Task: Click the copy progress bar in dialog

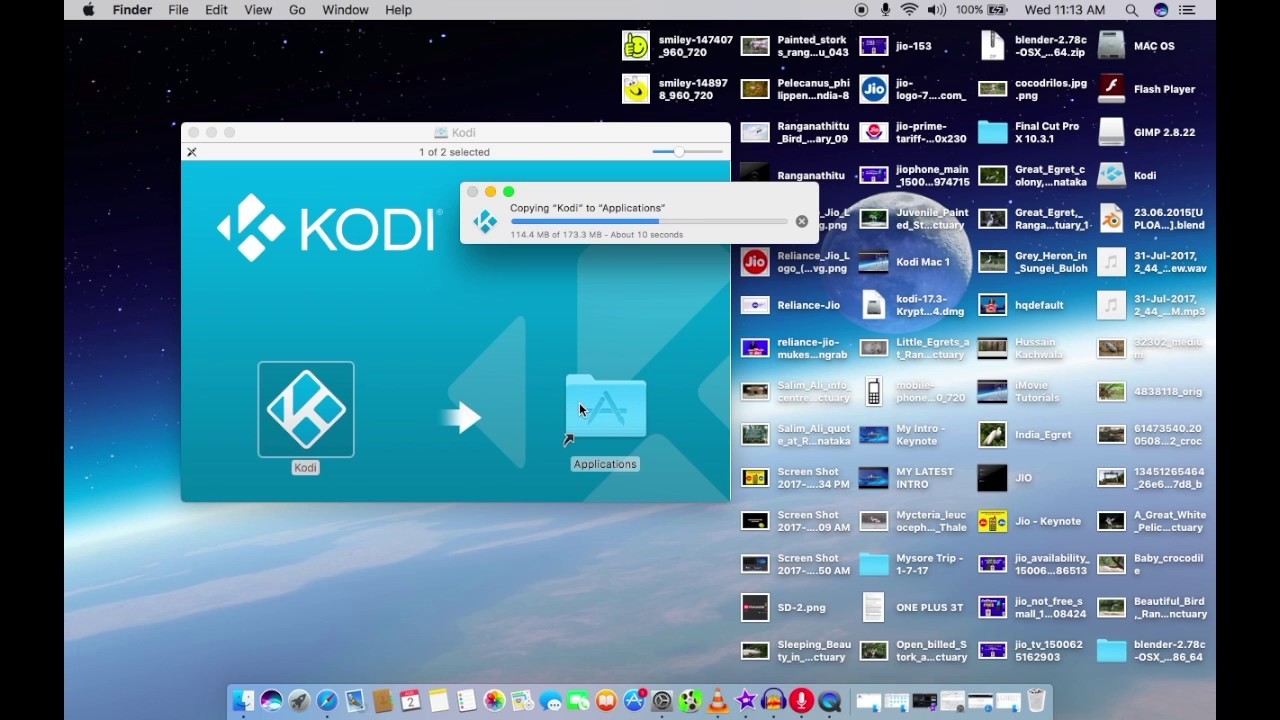Action: point(648,221)
